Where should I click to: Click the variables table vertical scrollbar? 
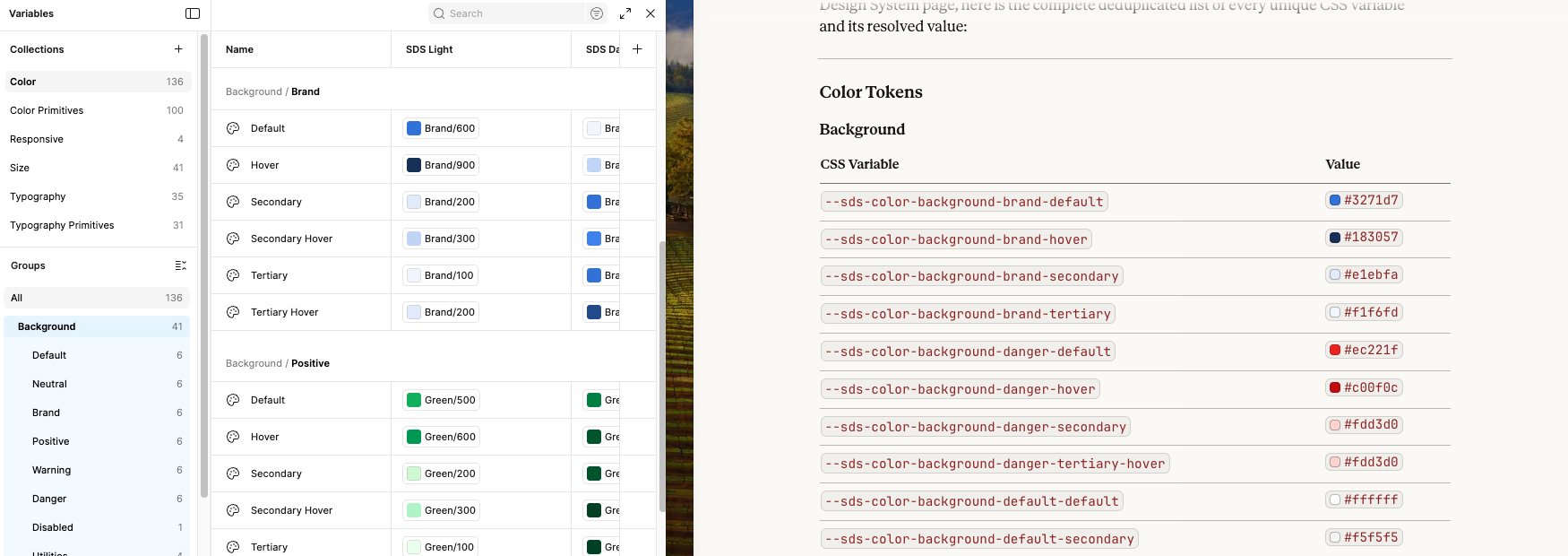click(x=662, y=377)
